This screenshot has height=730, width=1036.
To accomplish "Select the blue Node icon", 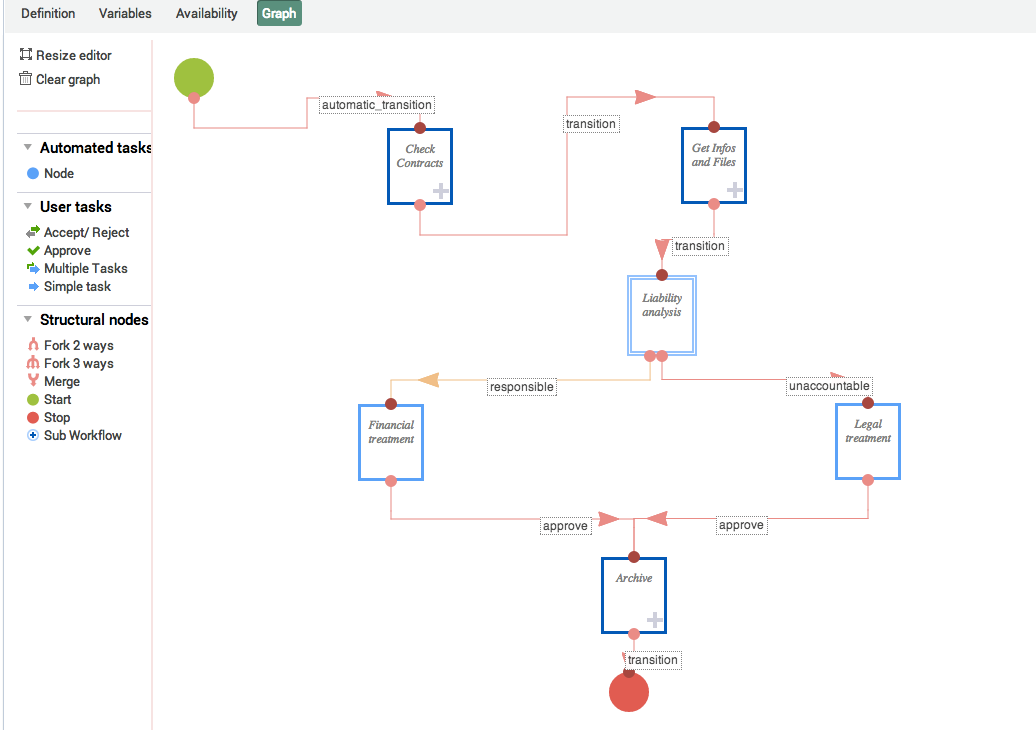I will pos(32,173).
